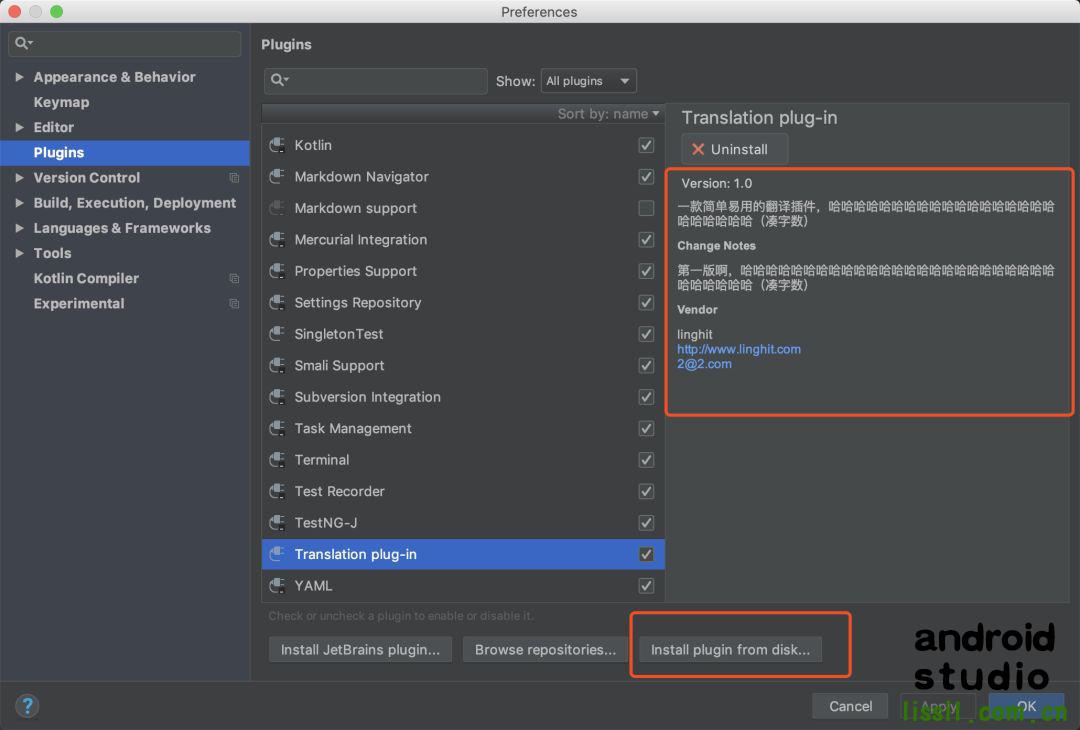The image size is (1080, 730).
Task: Click the YAML plugin icon
Action: click(x=278, y=586)
